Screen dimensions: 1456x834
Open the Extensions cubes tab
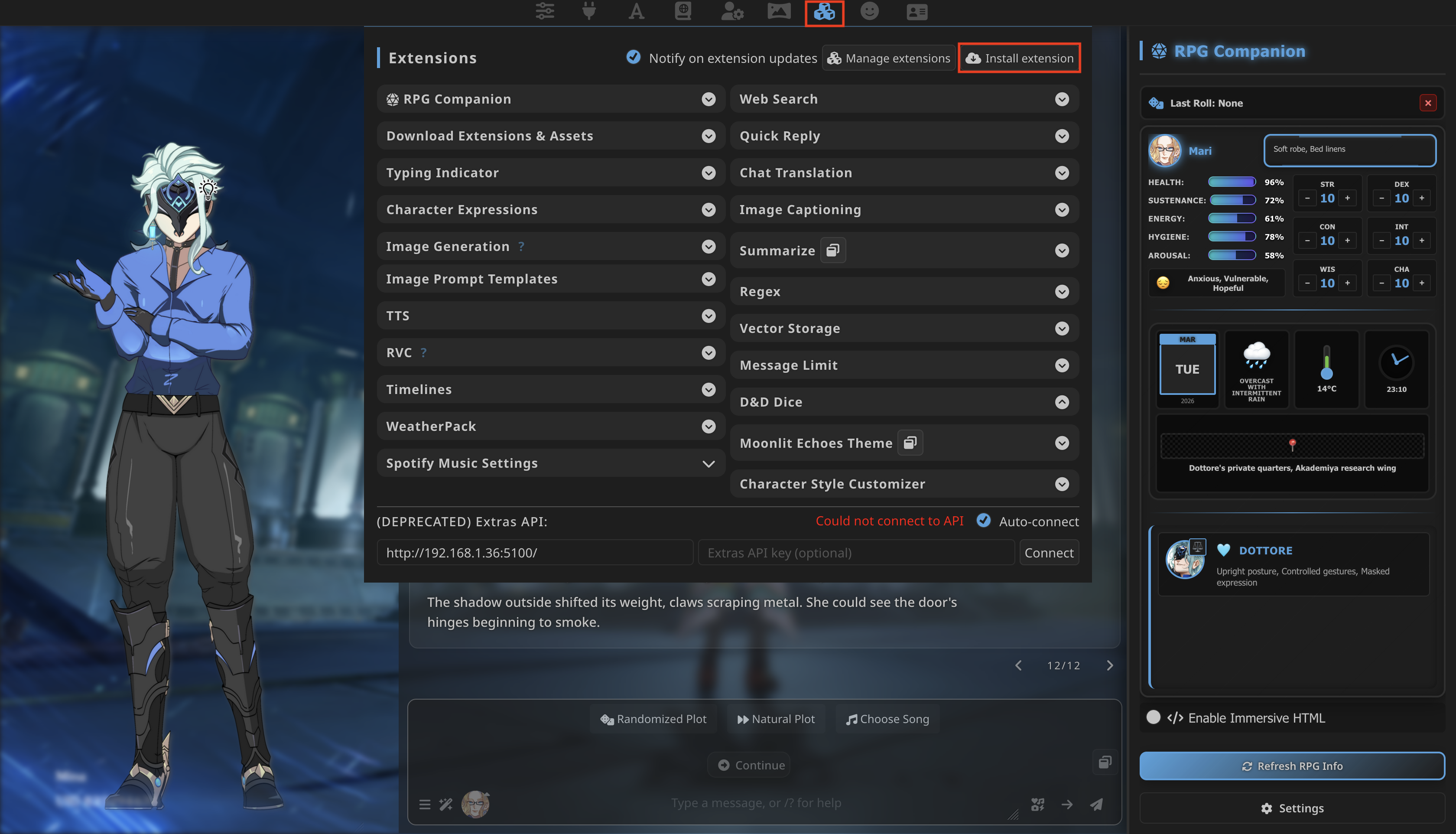point(824,11)
